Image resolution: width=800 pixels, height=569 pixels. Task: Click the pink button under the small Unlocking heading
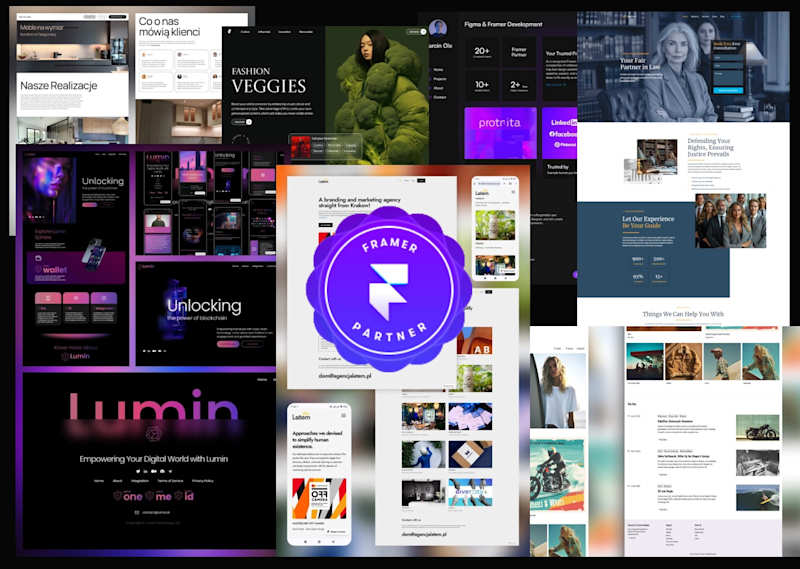coord(89,205)
